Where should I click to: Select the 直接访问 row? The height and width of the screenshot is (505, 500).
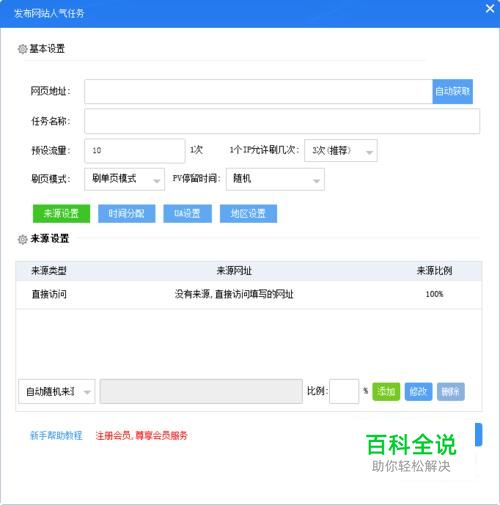249,294
